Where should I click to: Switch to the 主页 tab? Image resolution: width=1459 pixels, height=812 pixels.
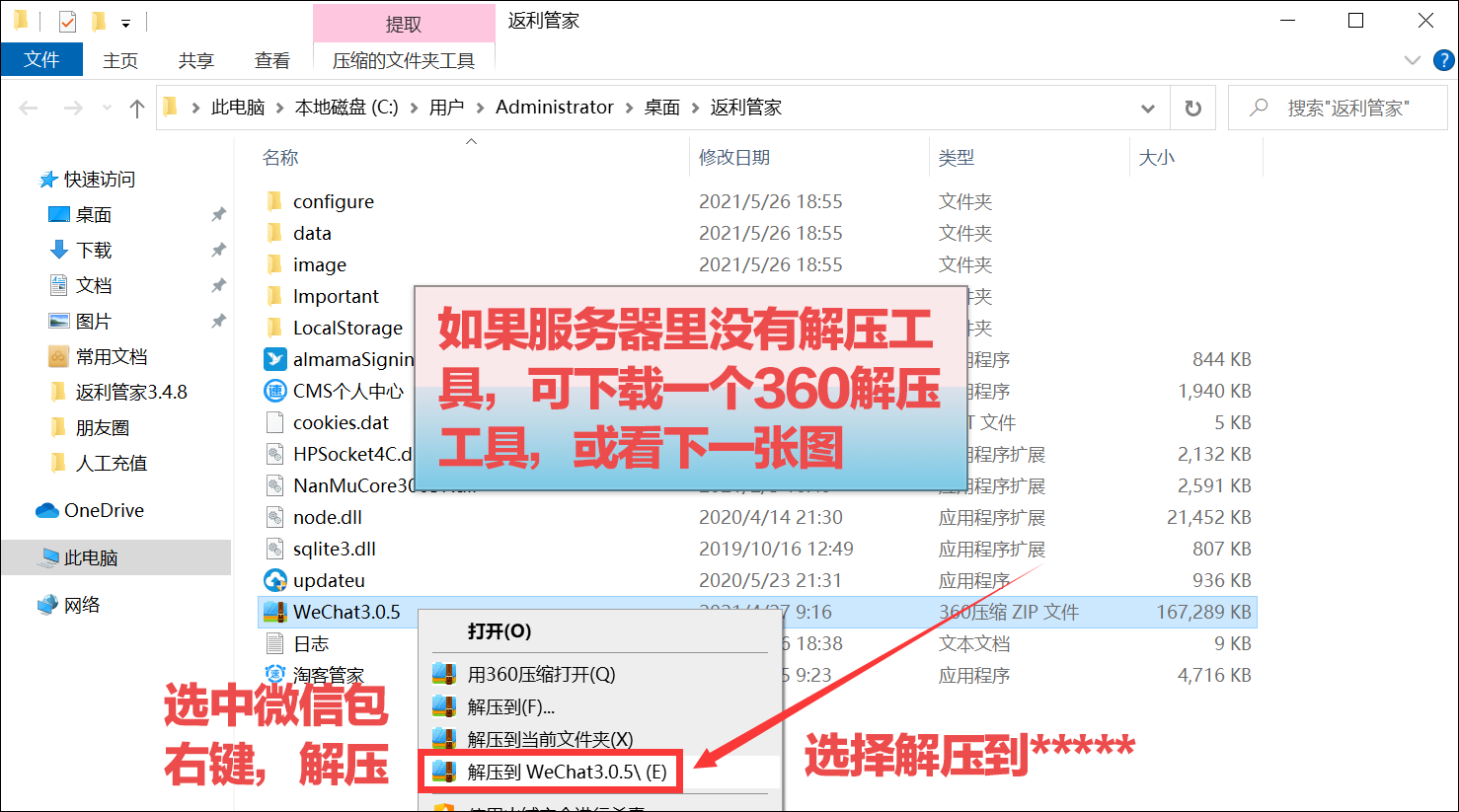(120, 60)
